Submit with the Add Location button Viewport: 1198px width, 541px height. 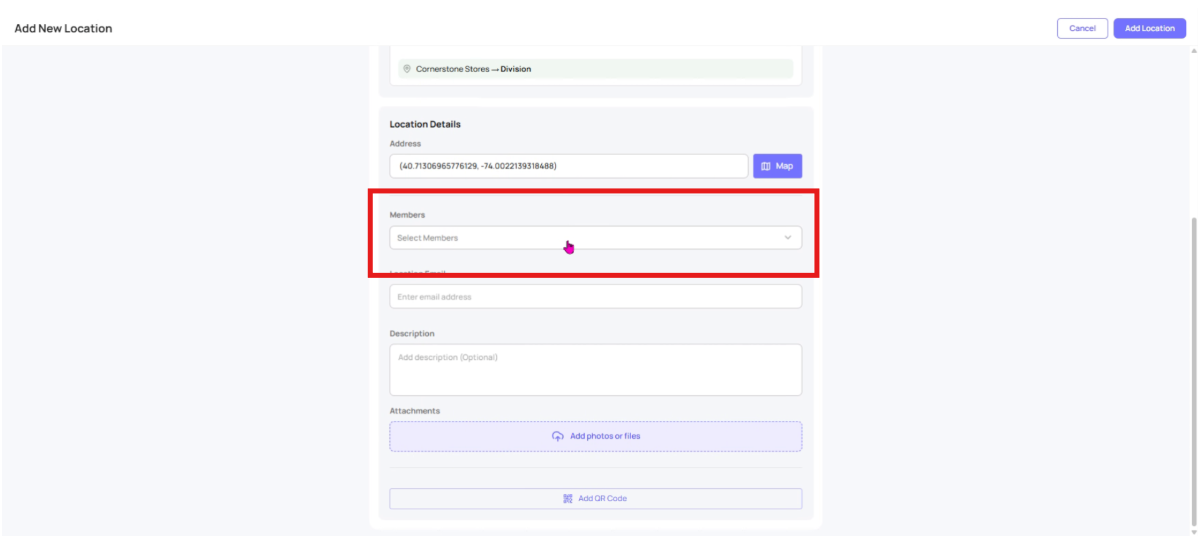tap(1149, 28)
